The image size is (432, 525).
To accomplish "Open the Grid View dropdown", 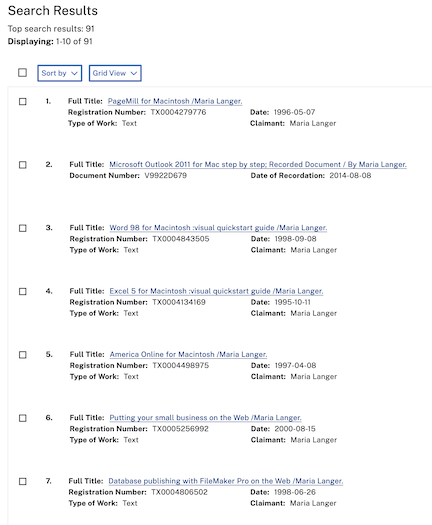I will (115, 73).
